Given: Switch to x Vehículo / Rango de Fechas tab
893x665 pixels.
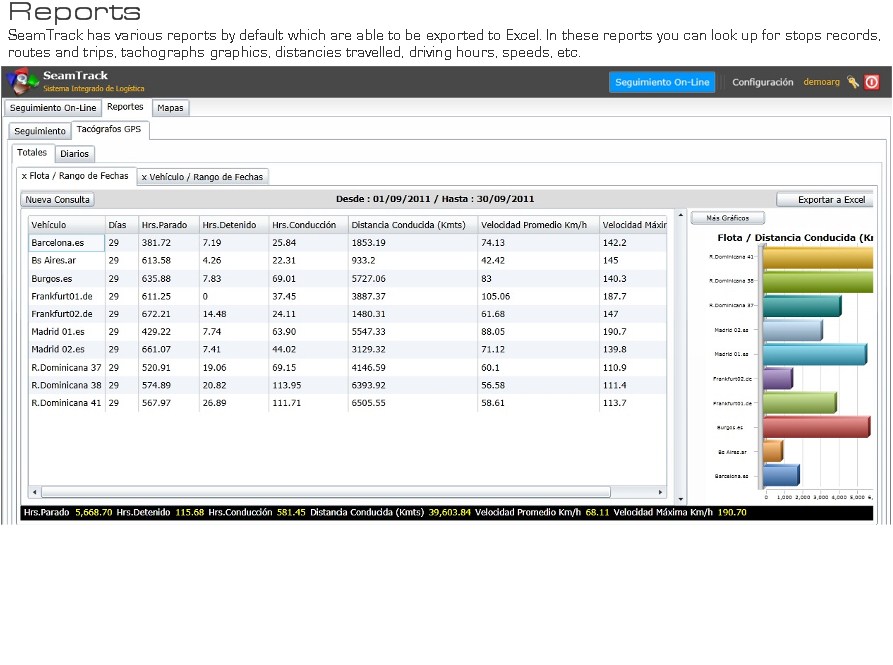Looking at the screenshot, I should click(x=202, y=177).
